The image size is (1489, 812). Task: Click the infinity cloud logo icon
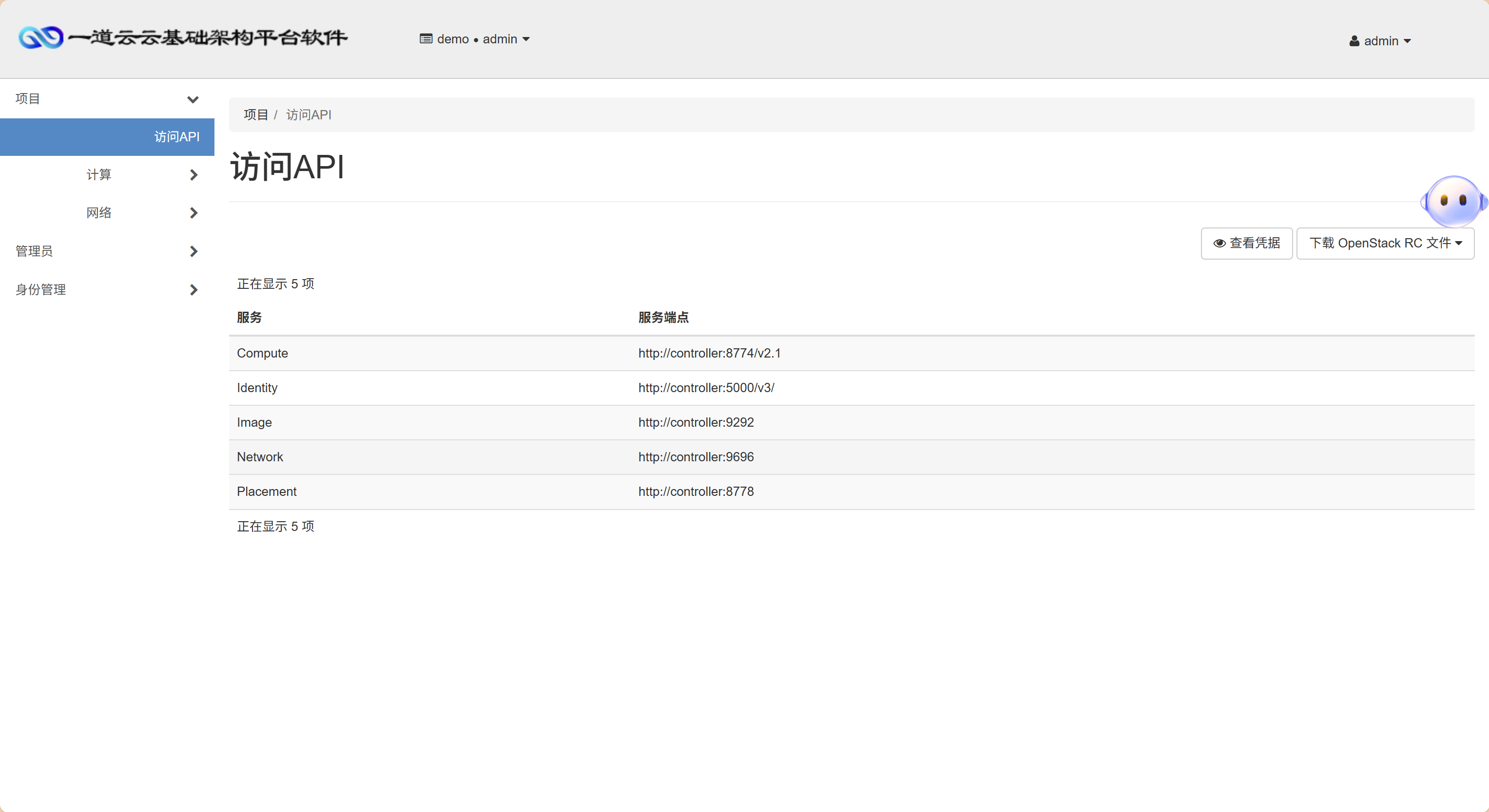40,38
